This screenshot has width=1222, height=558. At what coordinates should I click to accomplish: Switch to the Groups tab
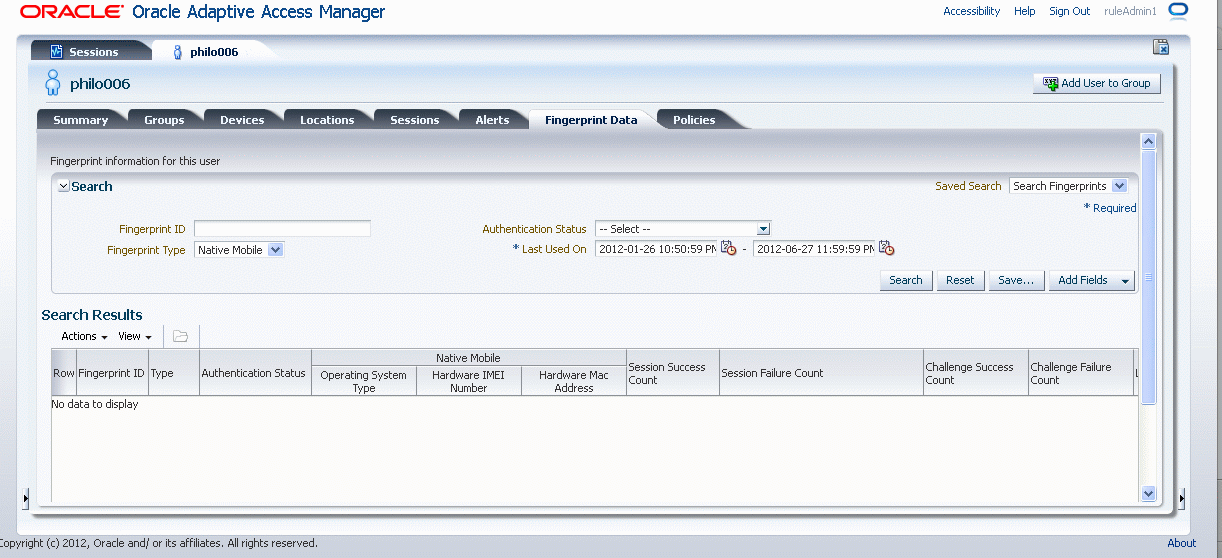[x=164, y=120]
